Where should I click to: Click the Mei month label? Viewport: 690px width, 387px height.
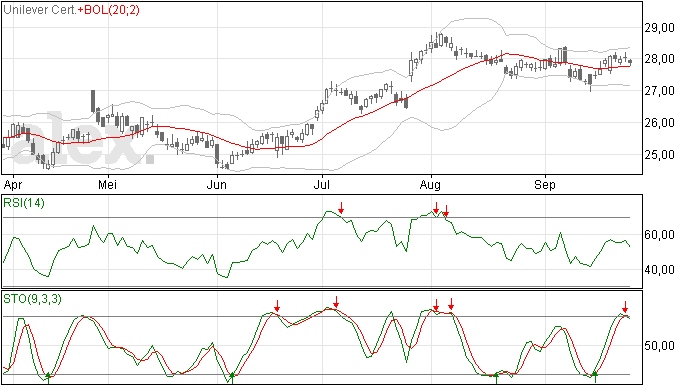107,184
